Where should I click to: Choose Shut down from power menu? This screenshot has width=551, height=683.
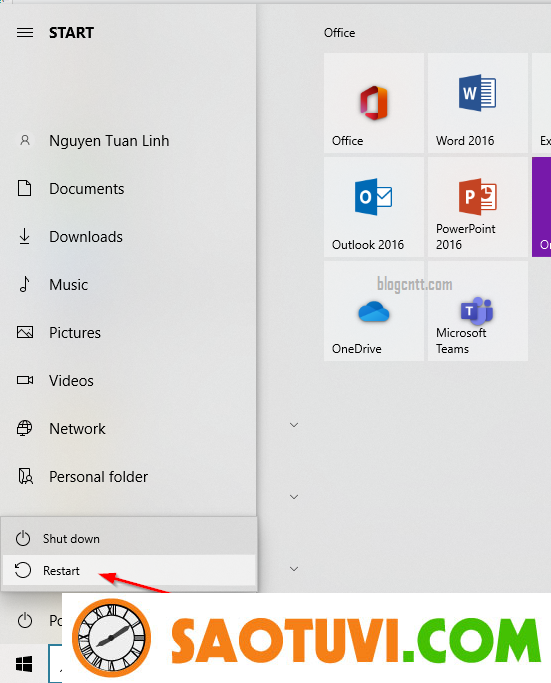coord(129,538)
